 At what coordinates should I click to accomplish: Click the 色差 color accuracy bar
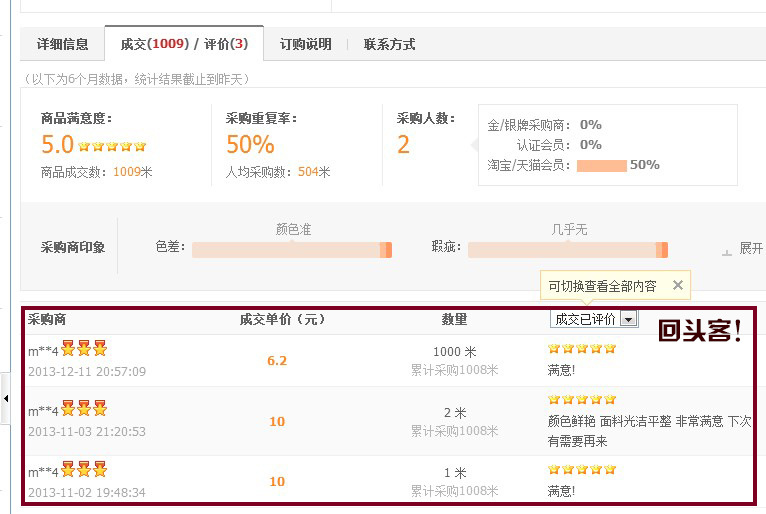[291, 249]
